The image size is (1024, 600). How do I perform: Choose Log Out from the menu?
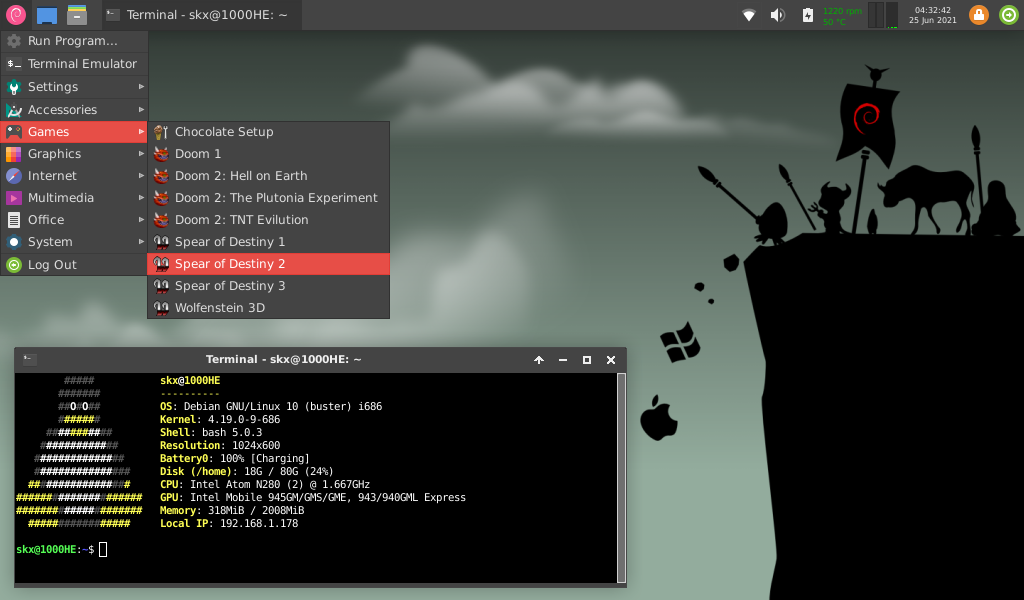(74, 264)
